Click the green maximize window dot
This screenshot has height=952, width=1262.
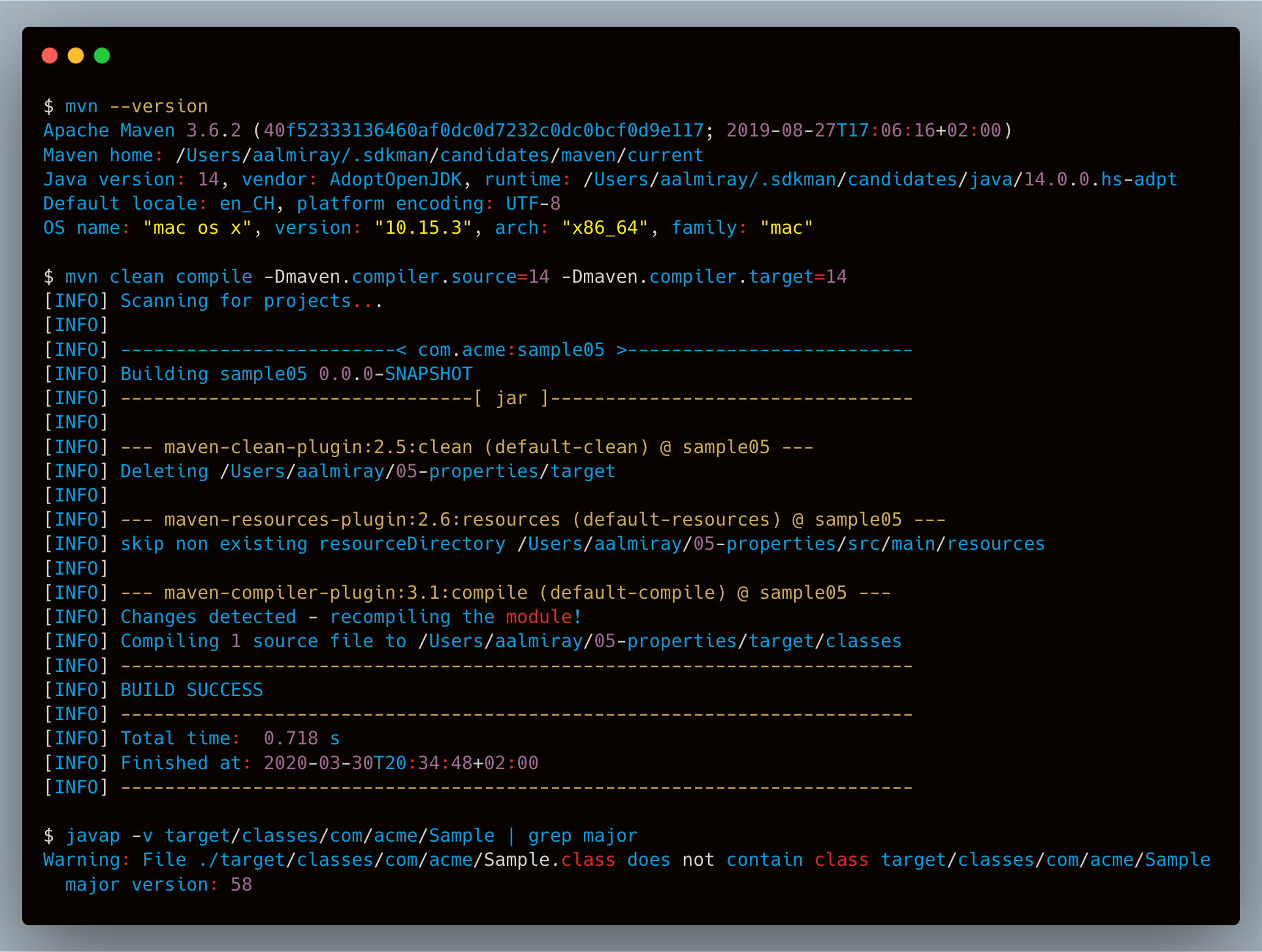pos(102,56)
